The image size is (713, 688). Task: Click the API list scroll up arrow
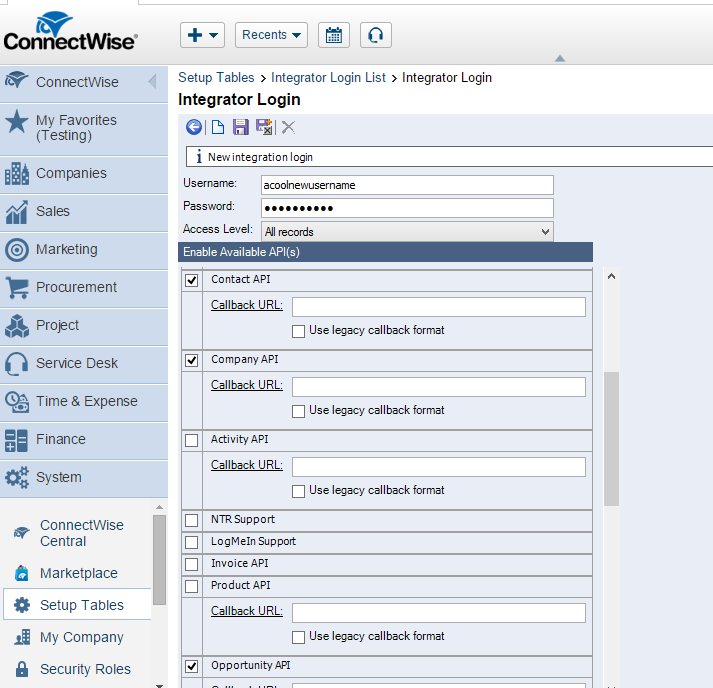point(612,276)
